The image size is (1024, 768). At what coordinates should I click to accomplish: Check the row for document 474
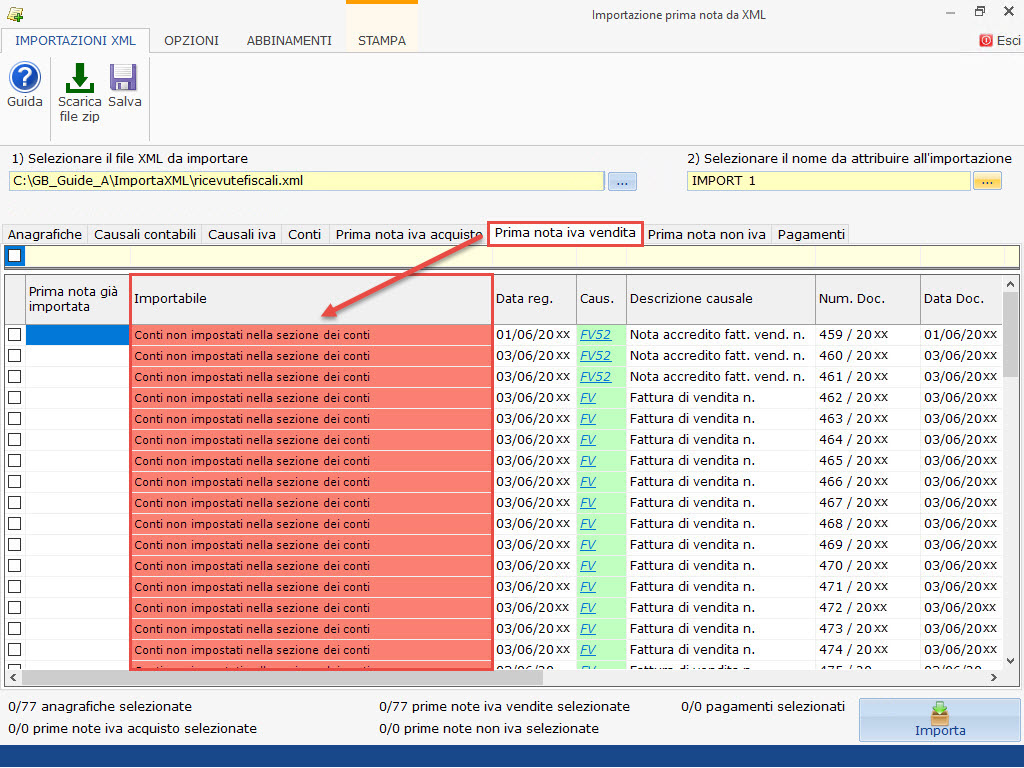pos(14,650)
